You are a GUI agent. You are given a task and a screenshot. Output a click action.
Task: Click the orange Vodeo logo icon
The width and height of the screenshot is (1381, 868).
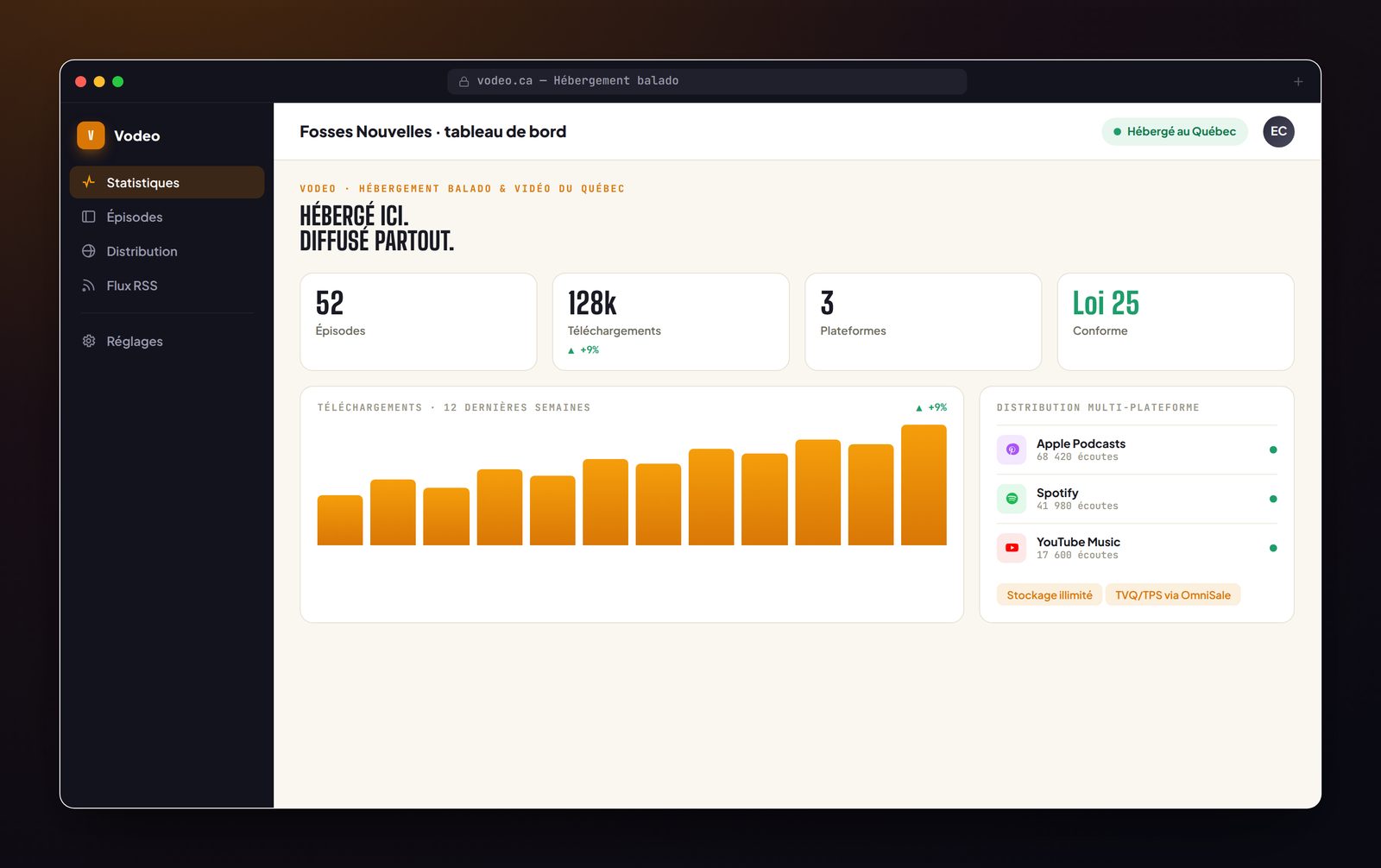click(x=91, y=135)
